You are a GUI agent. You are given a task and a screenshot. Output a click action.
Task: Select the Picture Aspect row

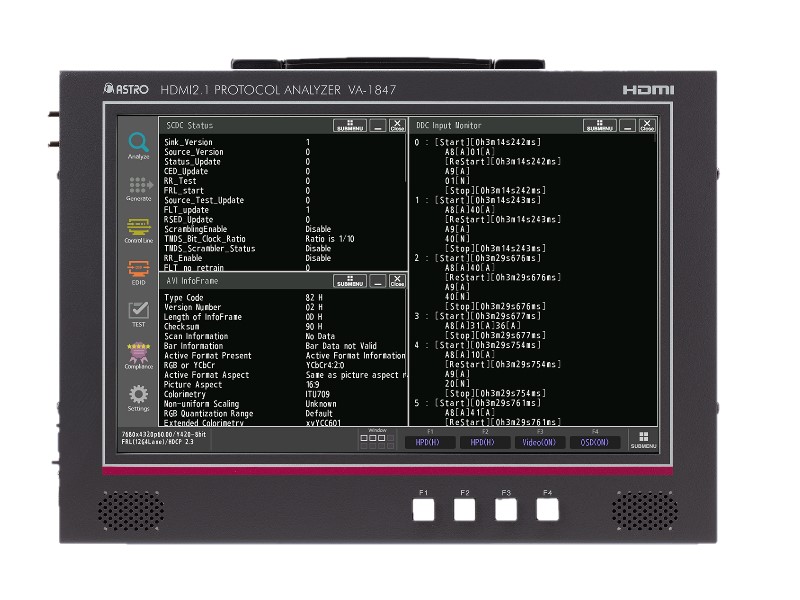(284, 385)
